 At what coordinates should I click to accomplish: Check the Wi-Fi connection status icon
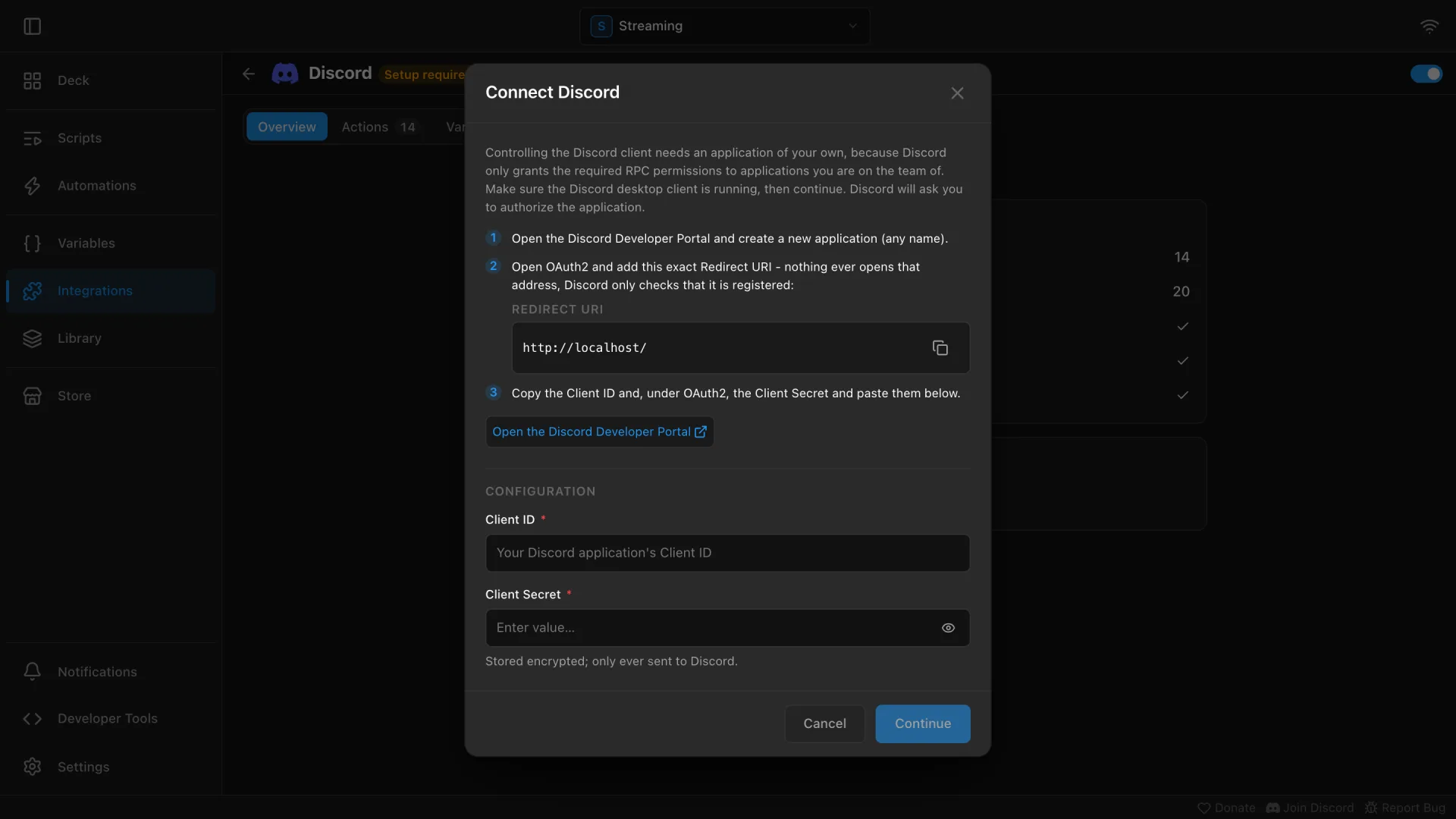(1429, 27)
